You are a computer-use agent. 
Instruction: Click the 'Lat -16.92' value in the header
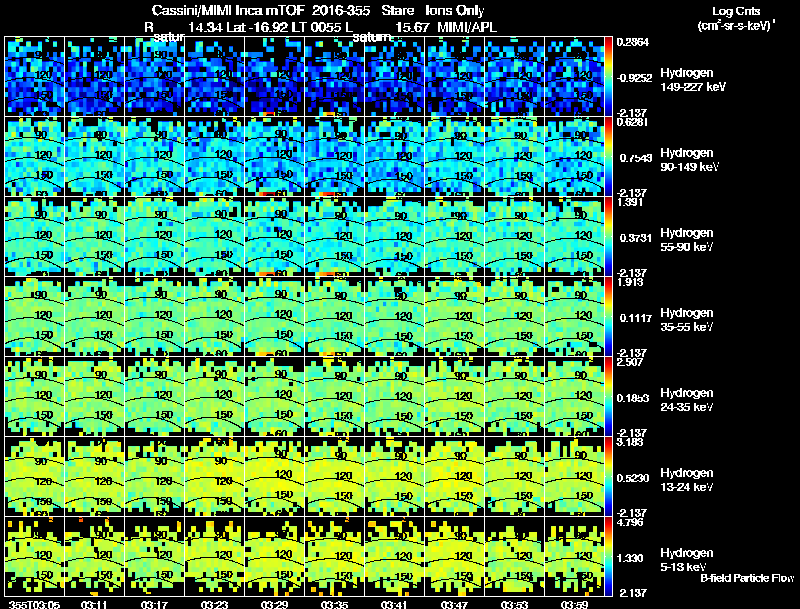pos(256,28)
